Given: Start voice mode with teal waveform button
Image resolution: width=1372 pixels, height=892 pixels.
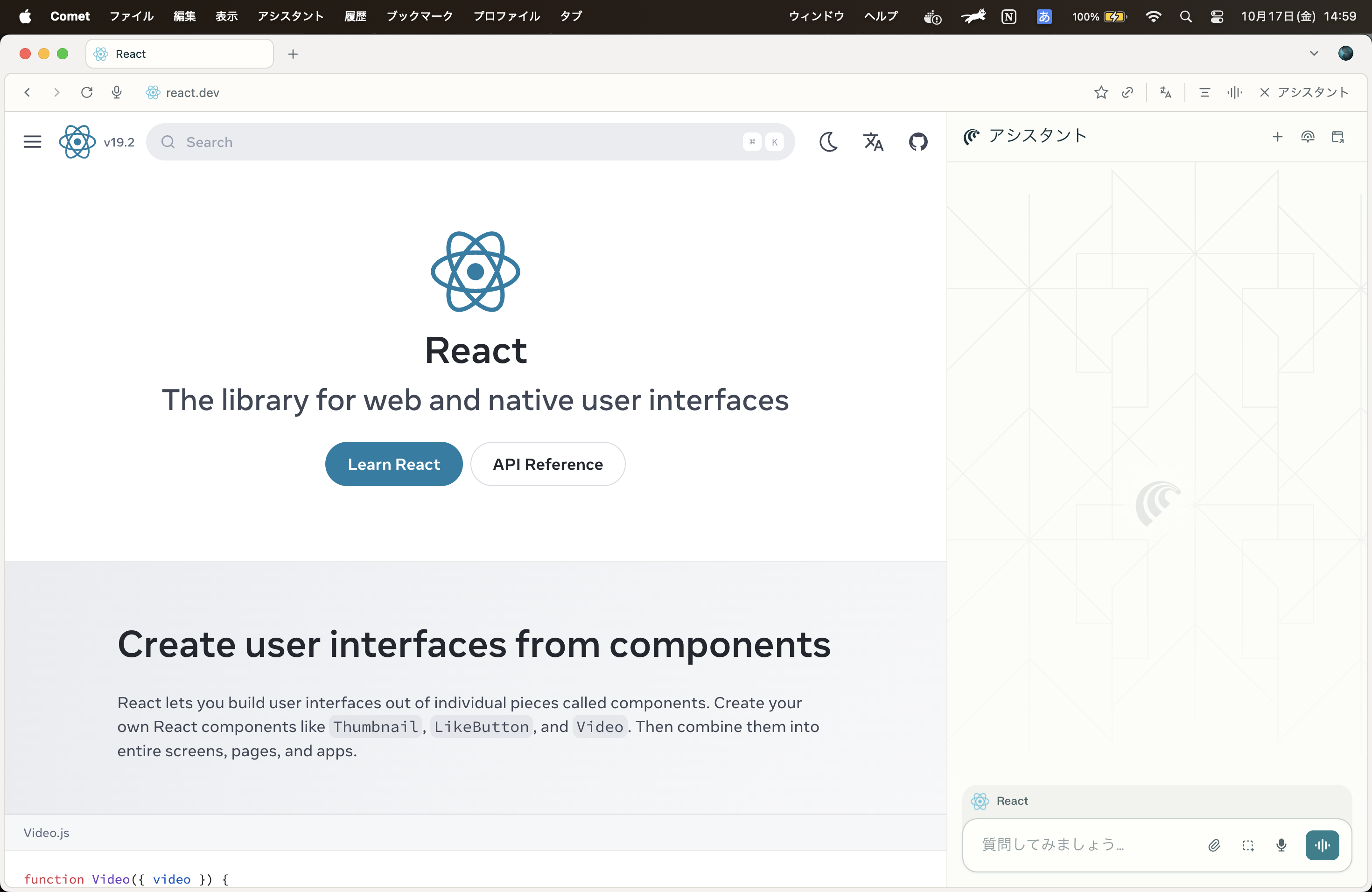Looking at the screenshot, I should pyautogui.click(x=1322, y=845).
